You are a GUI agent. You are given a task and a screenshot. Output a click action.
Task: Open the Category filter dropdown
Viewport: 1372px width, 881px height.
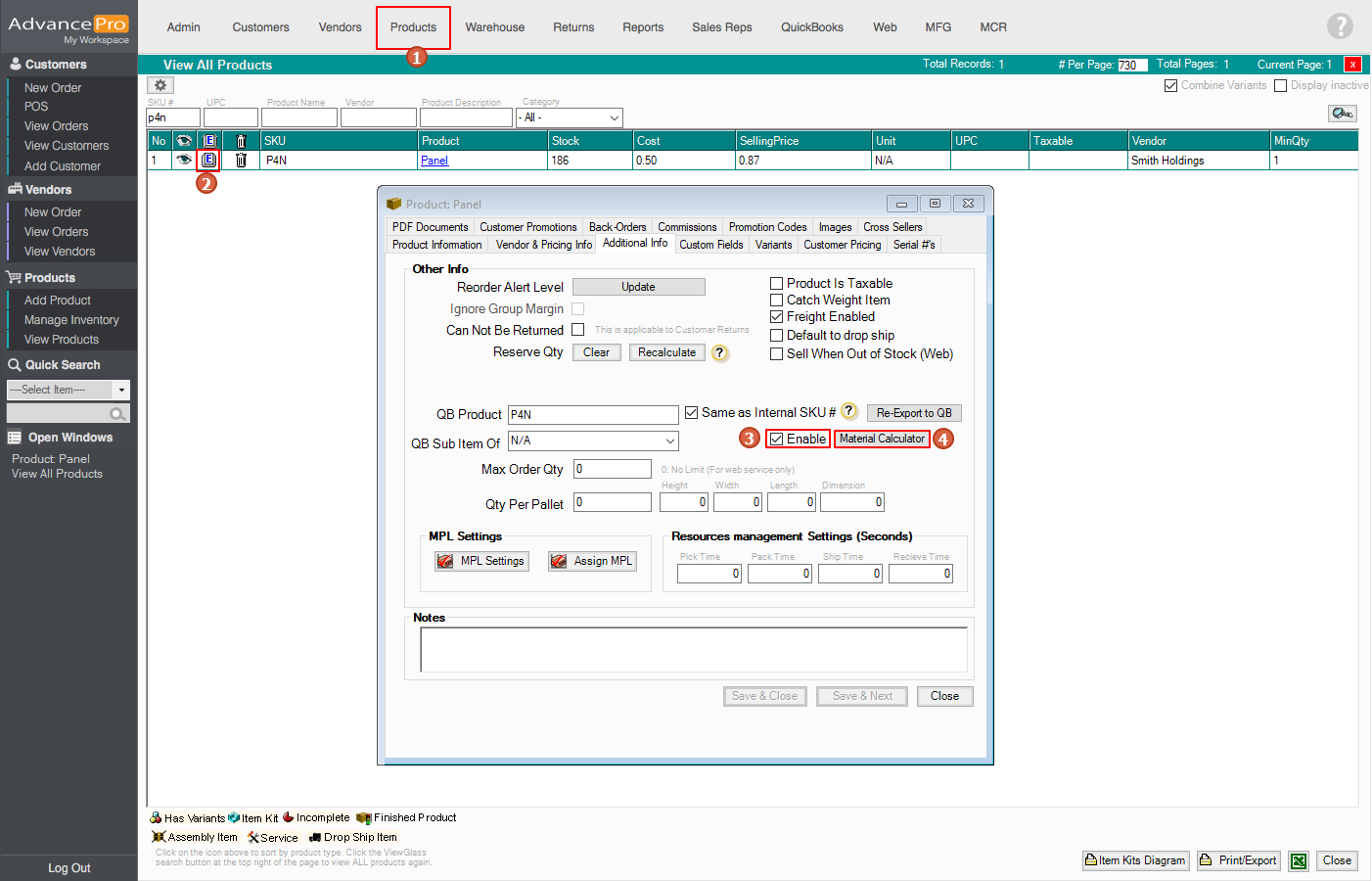(x=614, y=117)
